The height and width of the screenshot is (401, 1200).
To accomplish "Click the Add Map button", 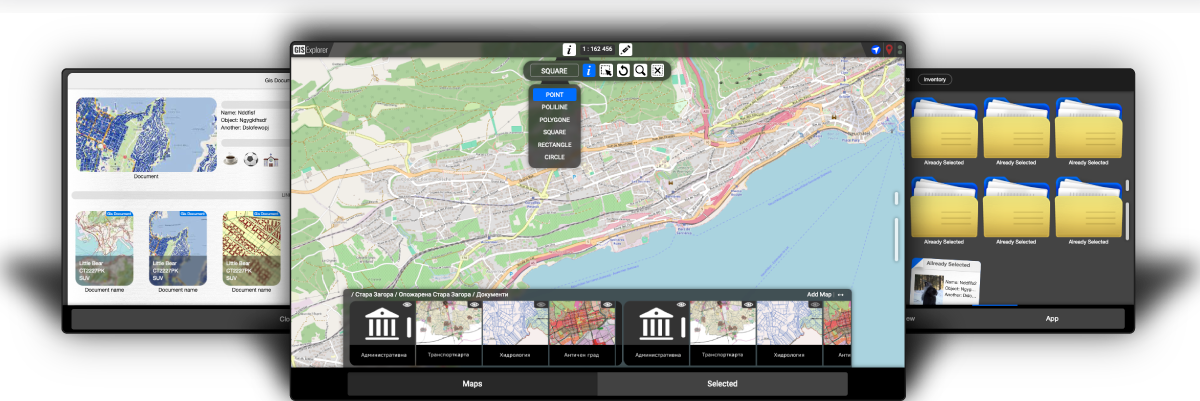I will click(x=819, y=294).
